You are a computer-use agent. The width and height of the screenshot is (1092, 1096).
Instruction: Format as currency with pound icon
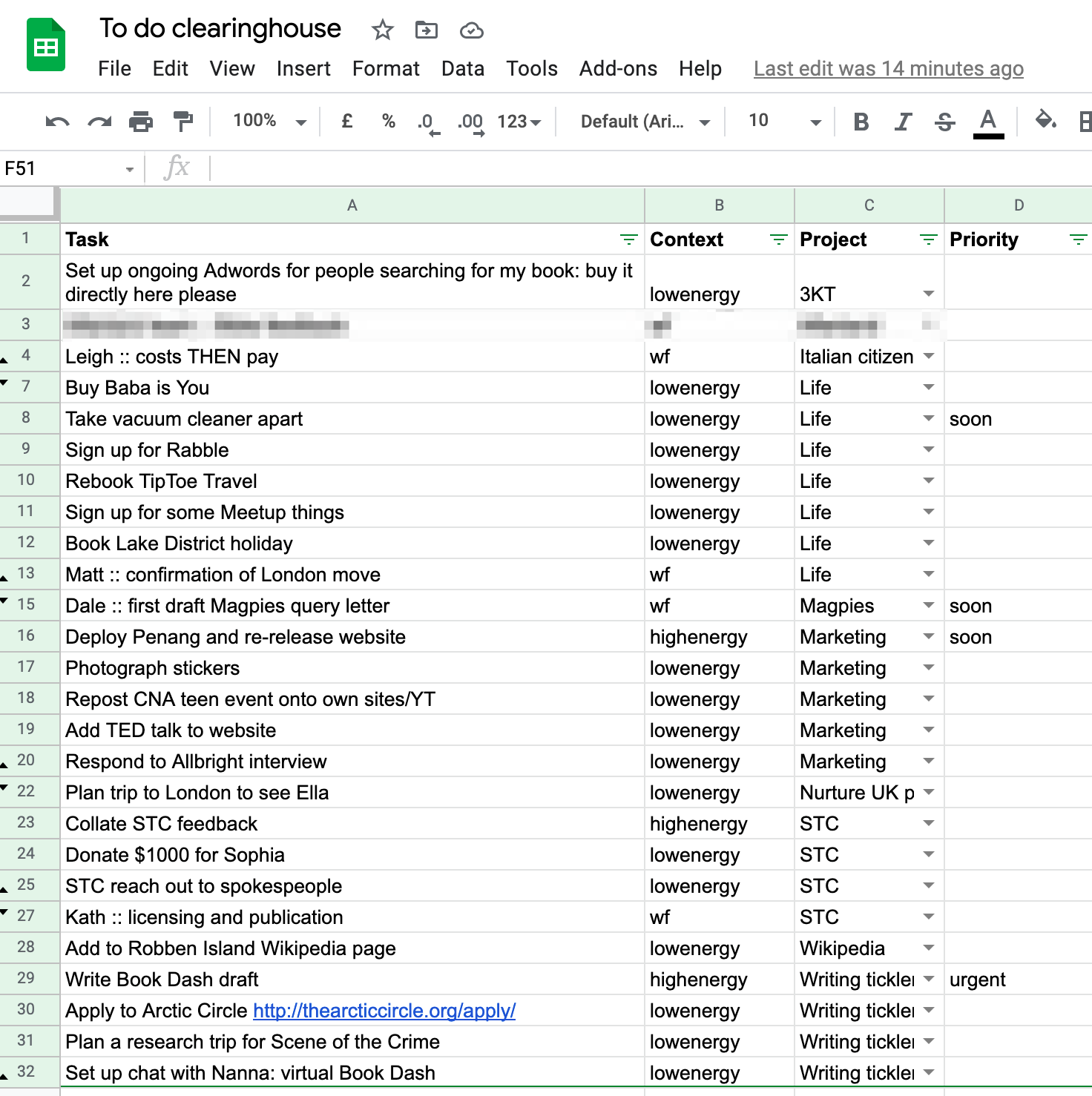346,121
